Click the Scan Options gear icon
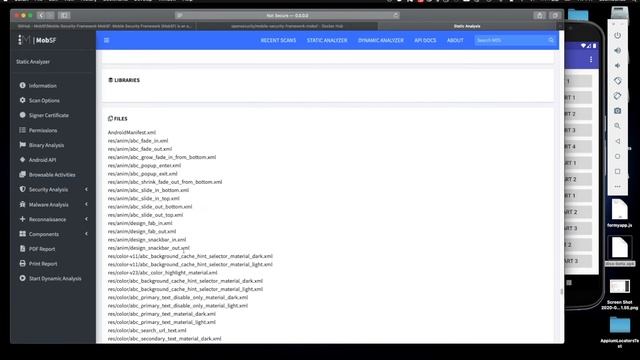This screenshot has width=640, height=360. click(x=22, y=100)
